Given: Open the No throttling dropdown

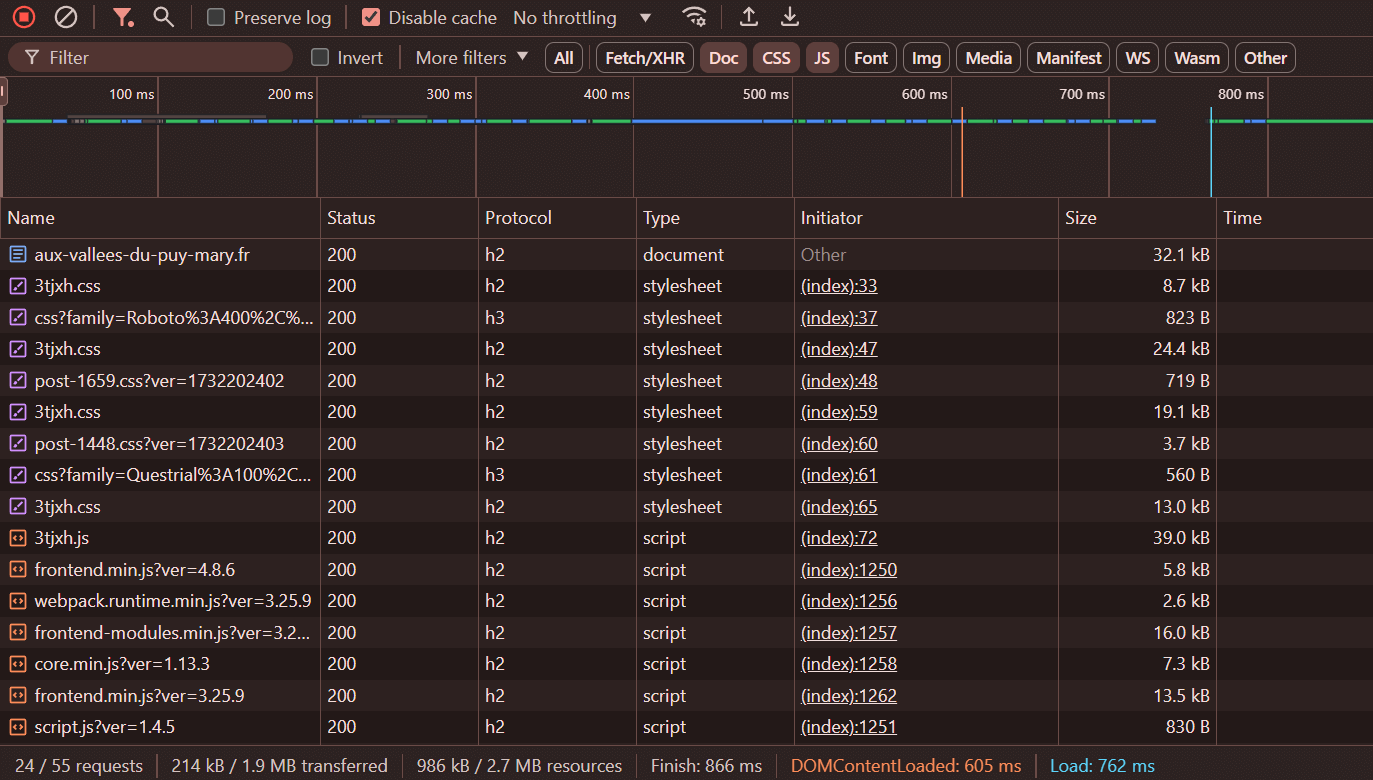Looking at the screenshot, I should (582, 17).
